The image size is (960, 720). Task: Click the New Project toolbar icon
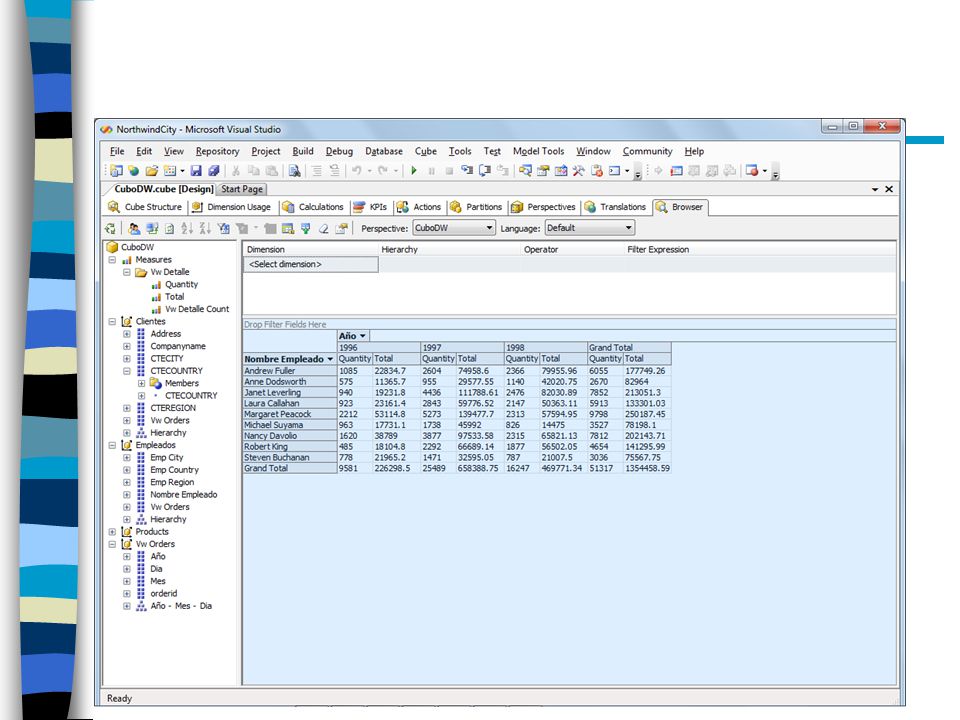click(116, 171)
